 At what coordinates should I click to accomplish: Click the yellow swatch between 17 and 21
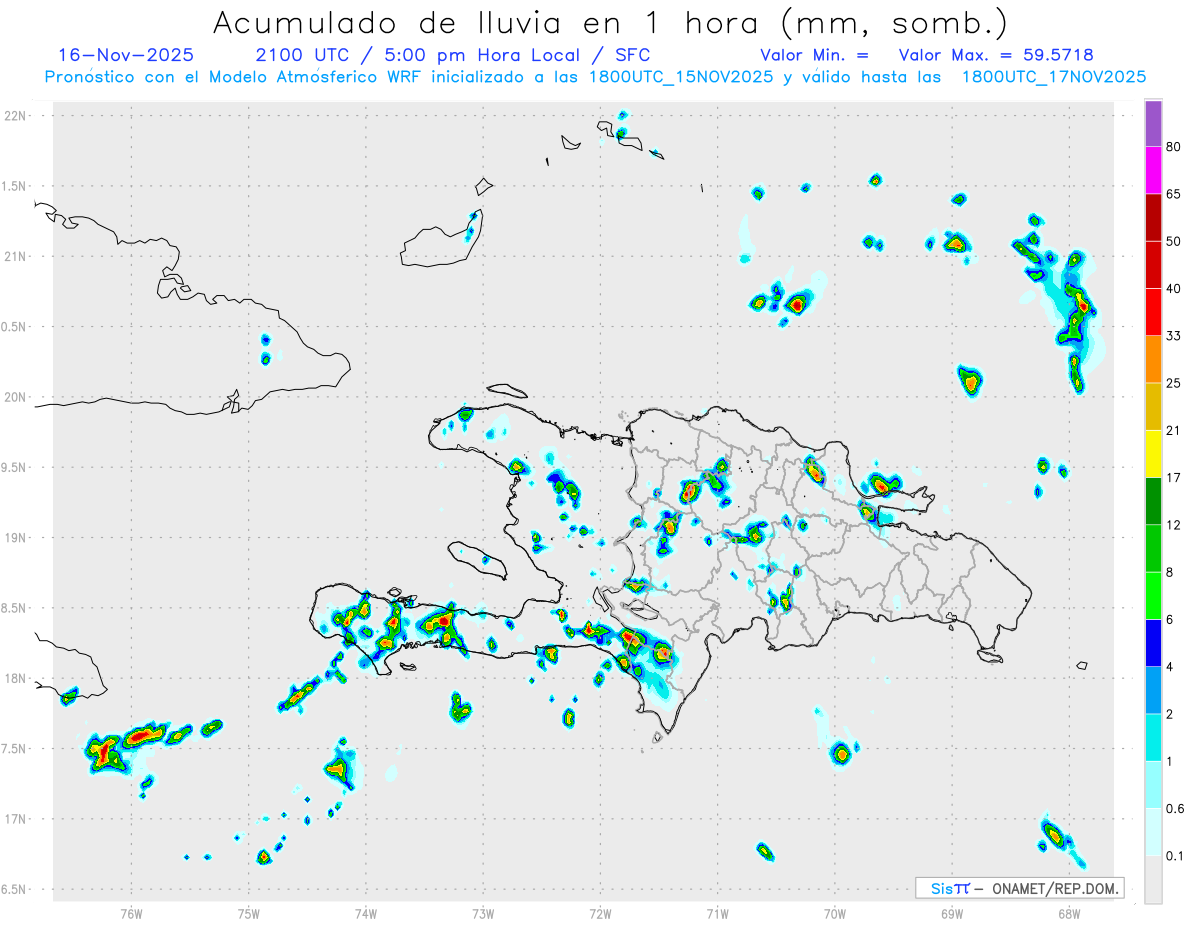pyautogui.click(x=1153, y=454)
